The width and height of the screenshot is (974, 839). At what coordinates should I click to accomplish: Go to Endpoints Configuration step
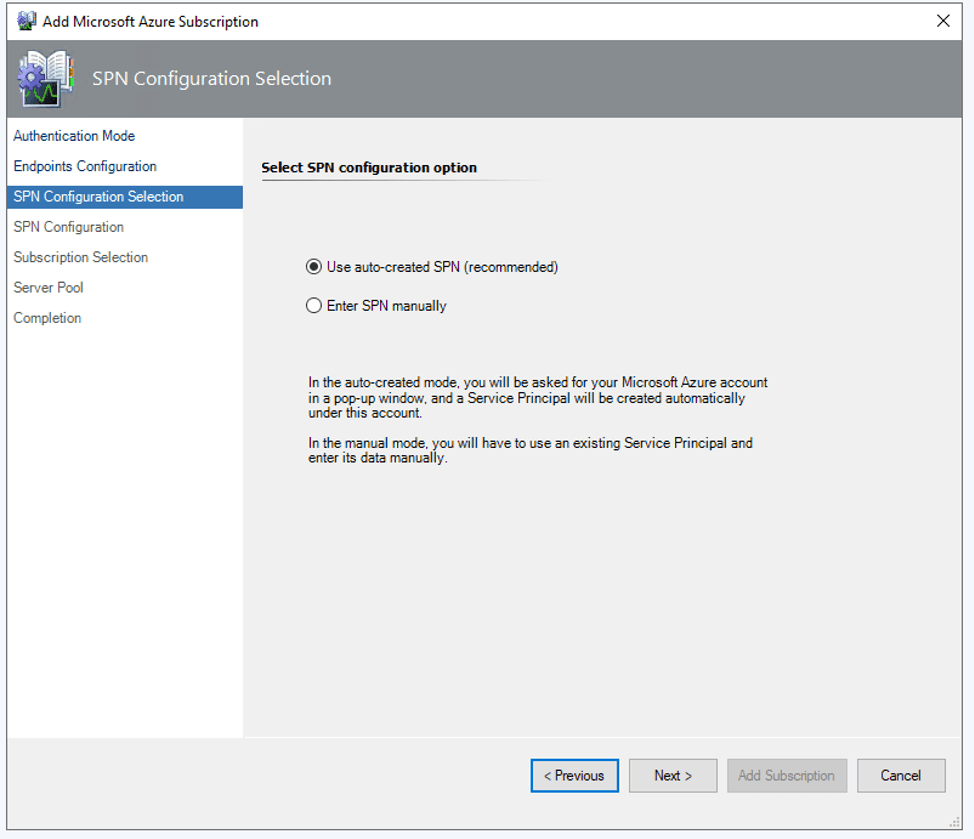[85, 166]
